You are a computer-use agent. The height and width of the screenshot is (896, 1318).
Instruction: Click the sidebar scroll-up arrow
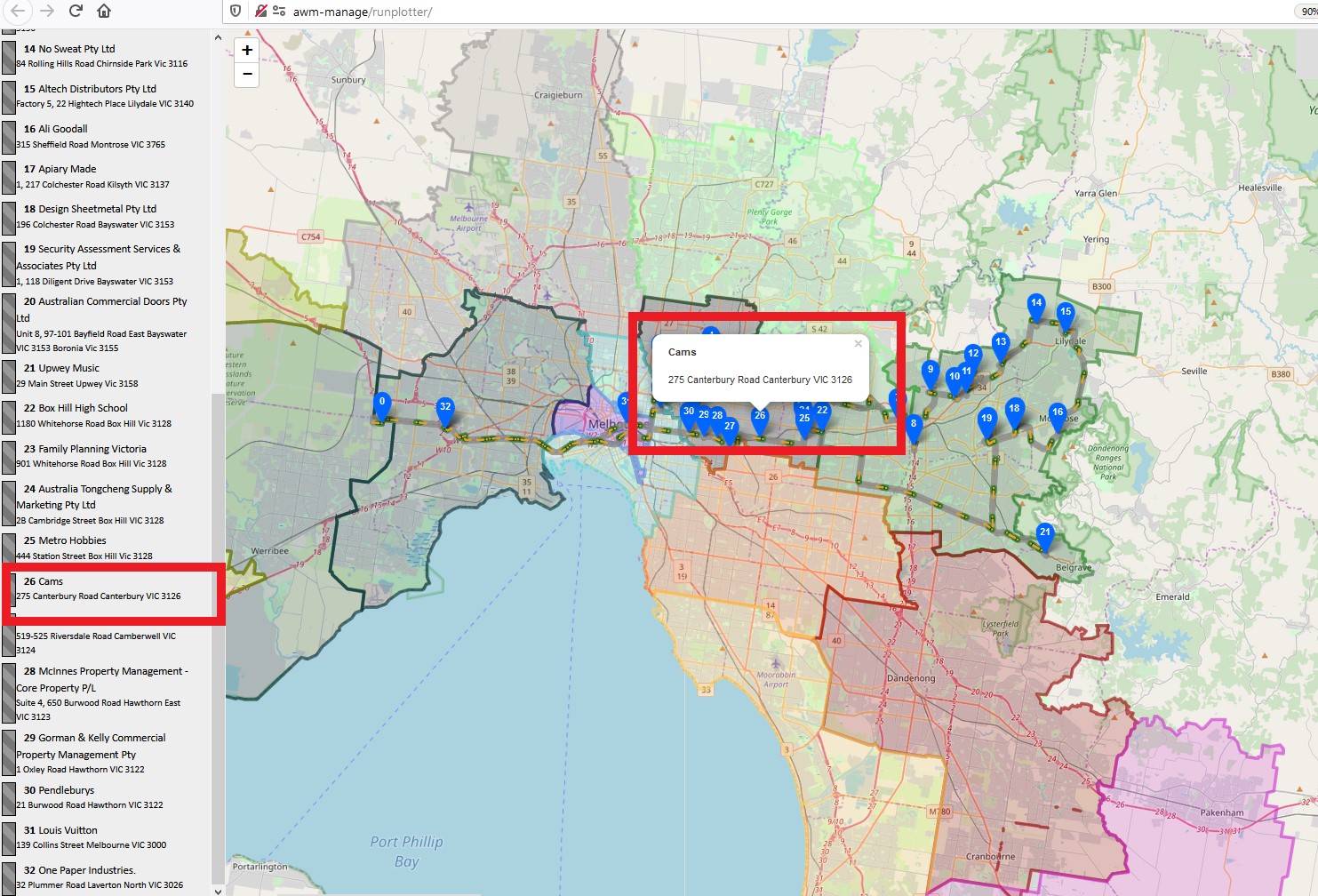218,38
